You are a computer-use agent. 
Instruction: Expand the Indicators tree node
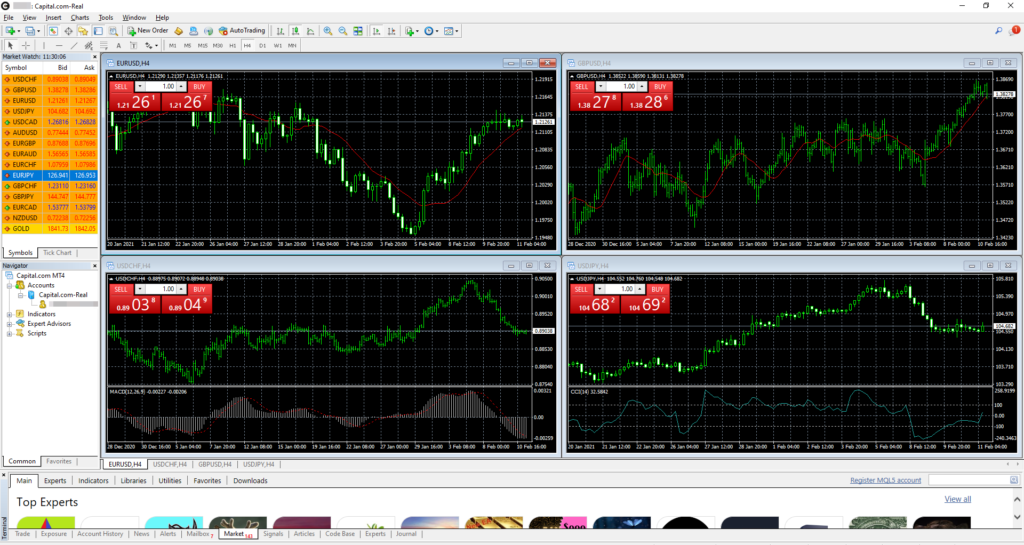(9, 314)
